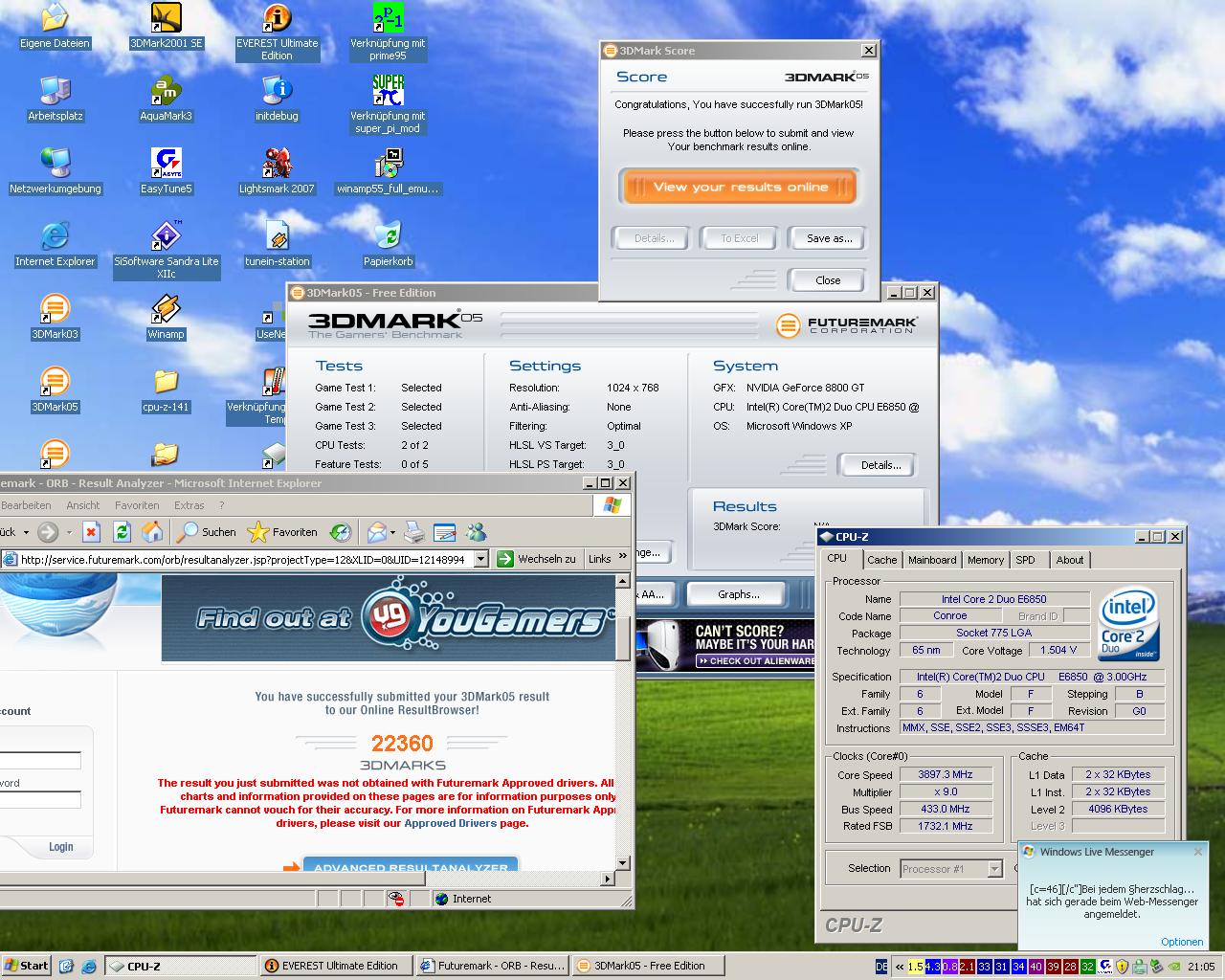Click Save as... in 3DMark Score dialog

829,238
